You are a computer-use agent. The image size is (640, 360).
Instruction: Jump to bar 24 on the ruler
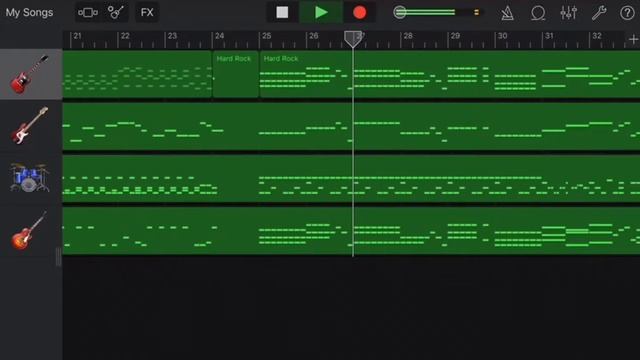click(x=220, y=36)
